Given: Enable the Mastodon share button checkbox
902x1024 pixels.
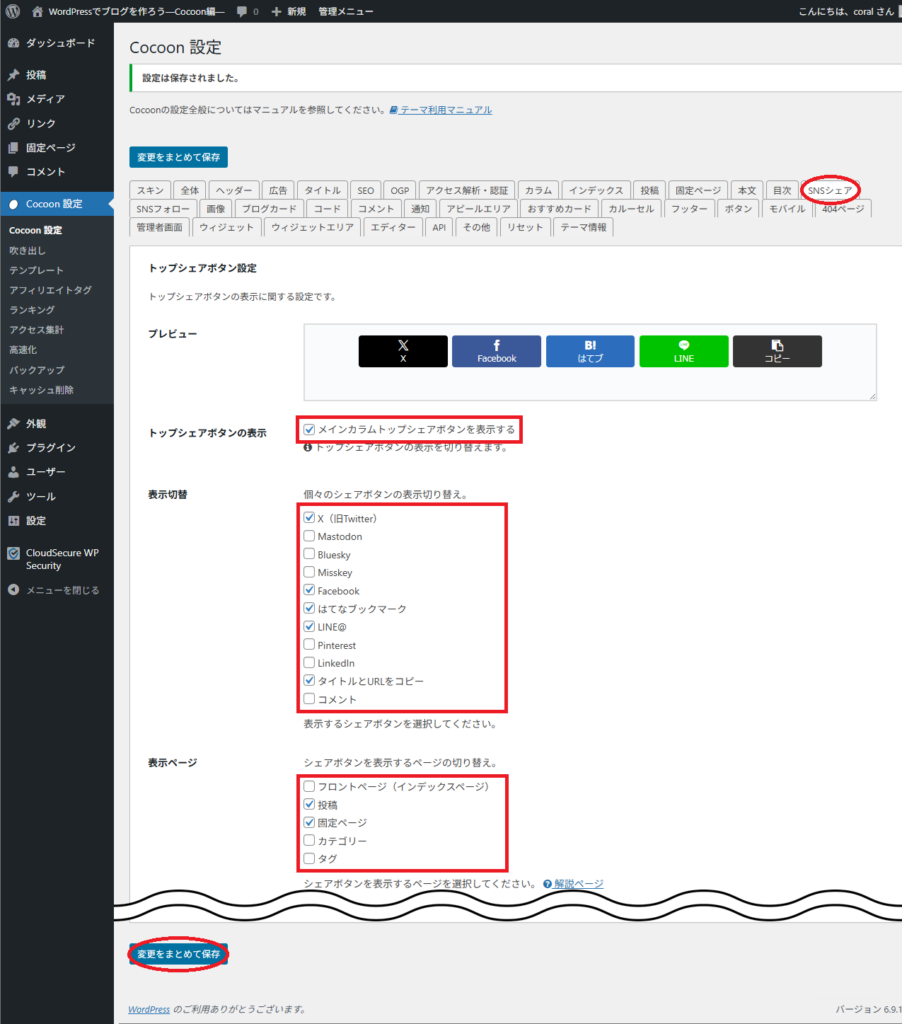Looking at the screenshot, I should (310, 536).
